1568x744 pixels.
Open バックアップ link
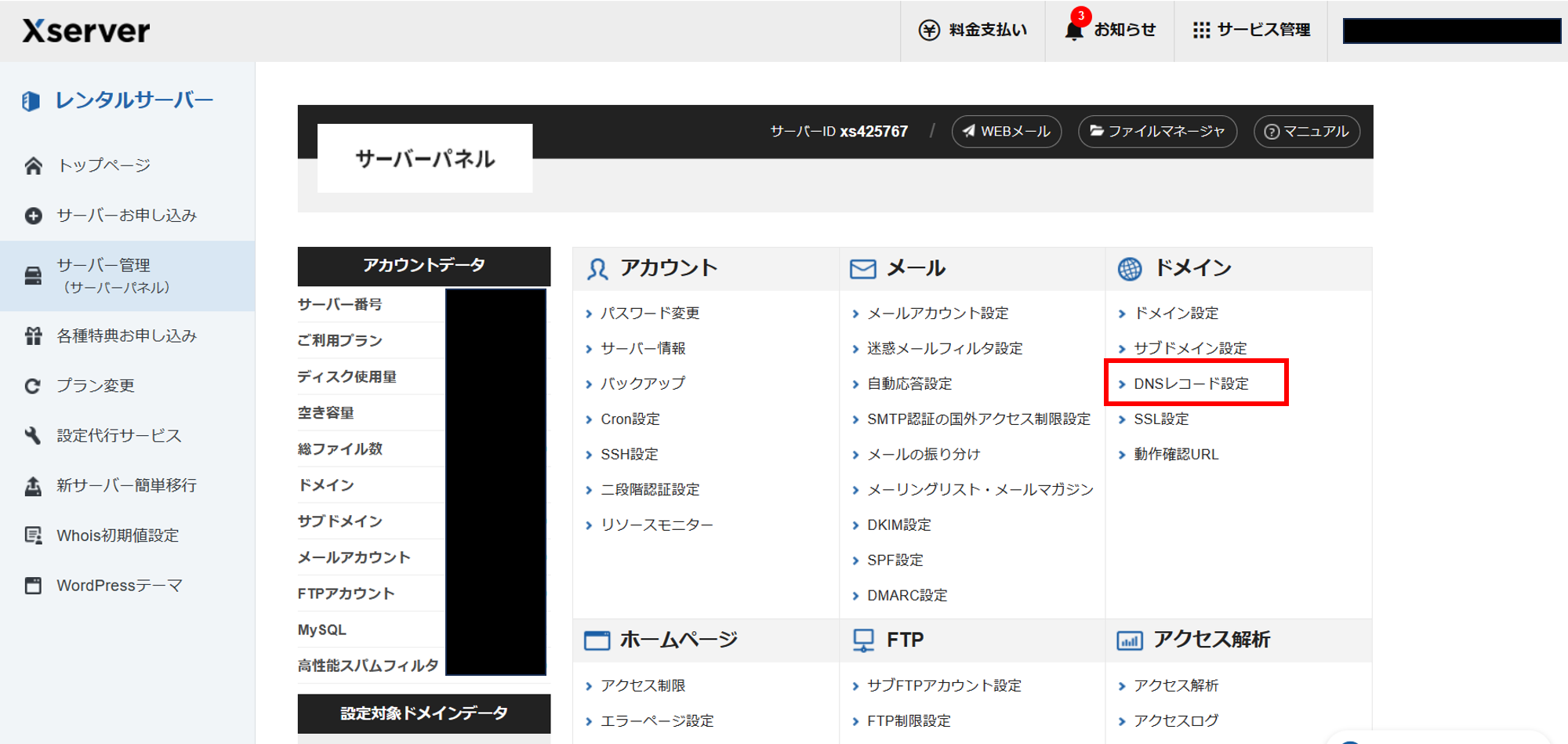click(643, 383)
